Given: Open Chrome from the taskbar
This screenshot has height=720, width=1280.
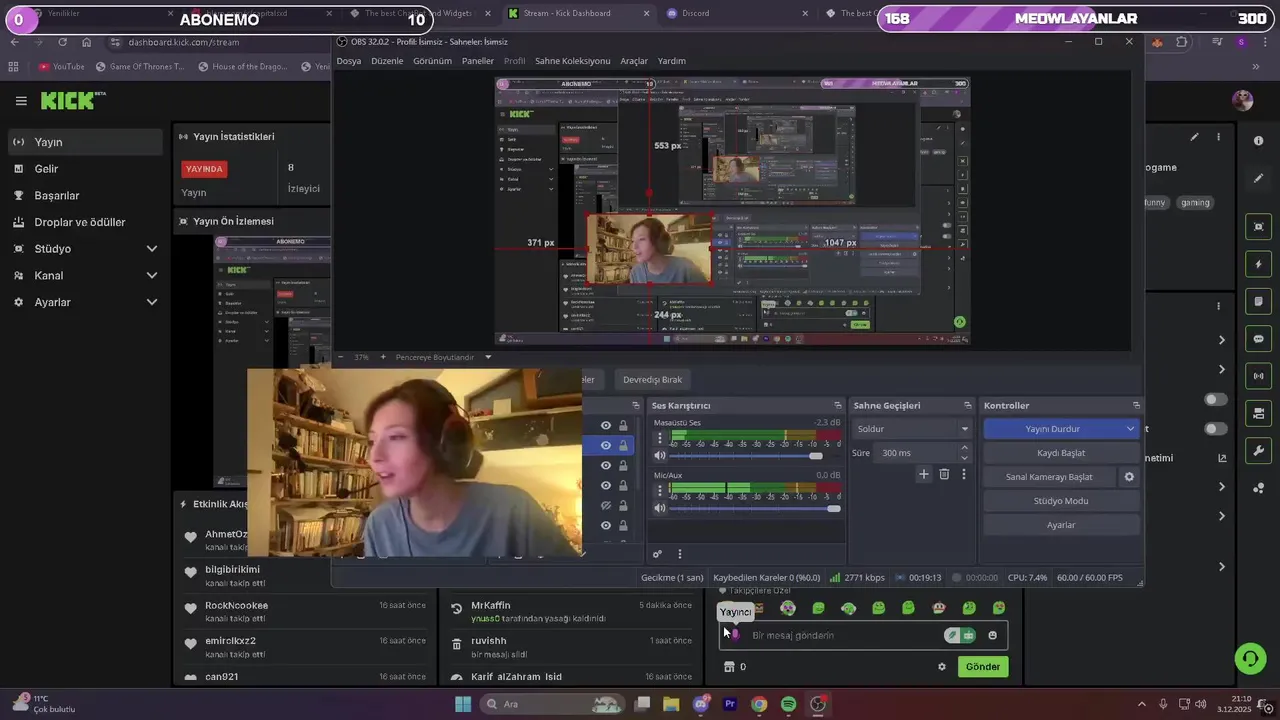Looking at the screenshot, I should [759, 704].
